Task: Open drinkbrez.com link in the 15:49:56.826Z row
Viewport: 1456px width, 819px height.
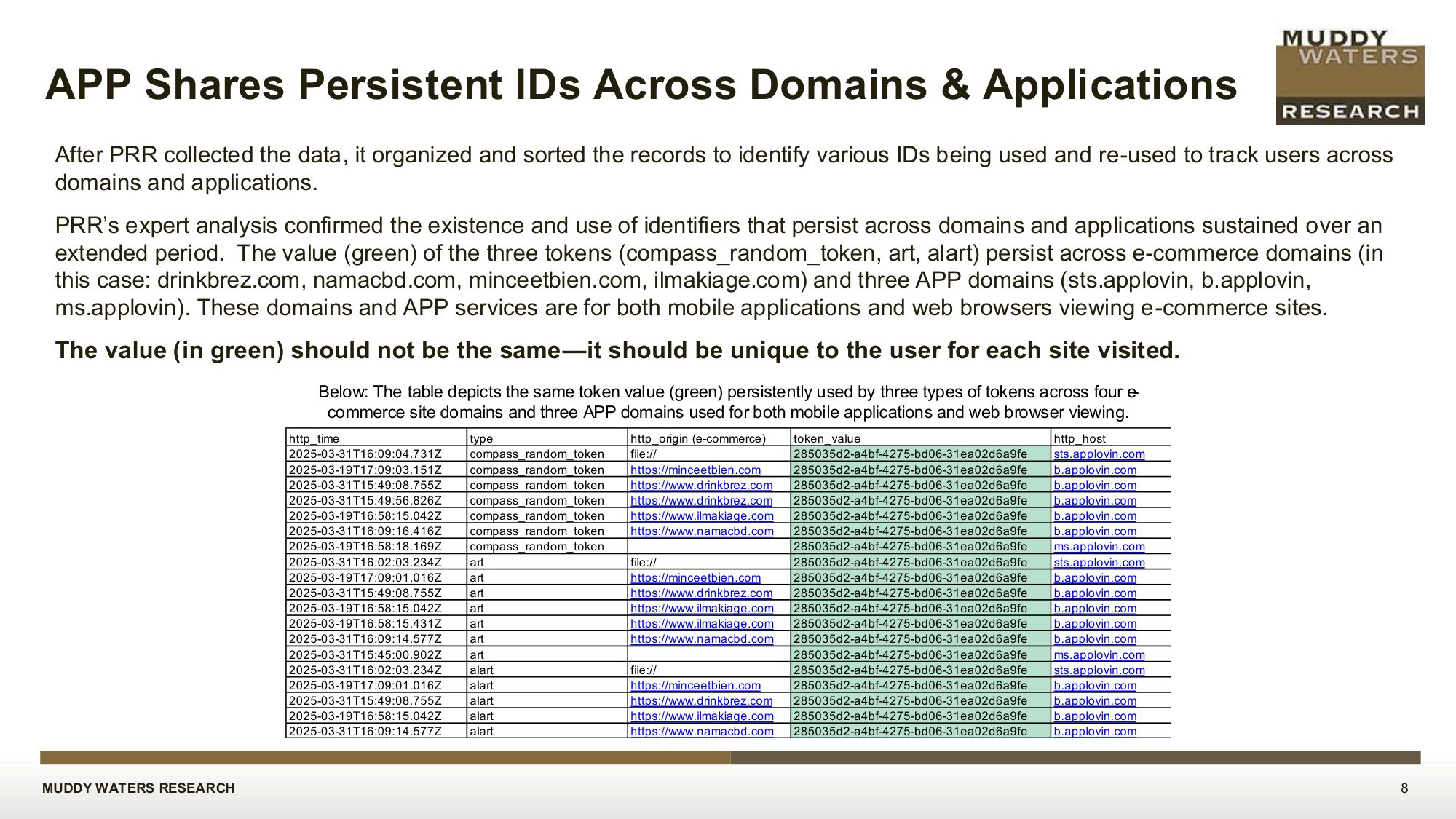Action: tap(701, 501)
